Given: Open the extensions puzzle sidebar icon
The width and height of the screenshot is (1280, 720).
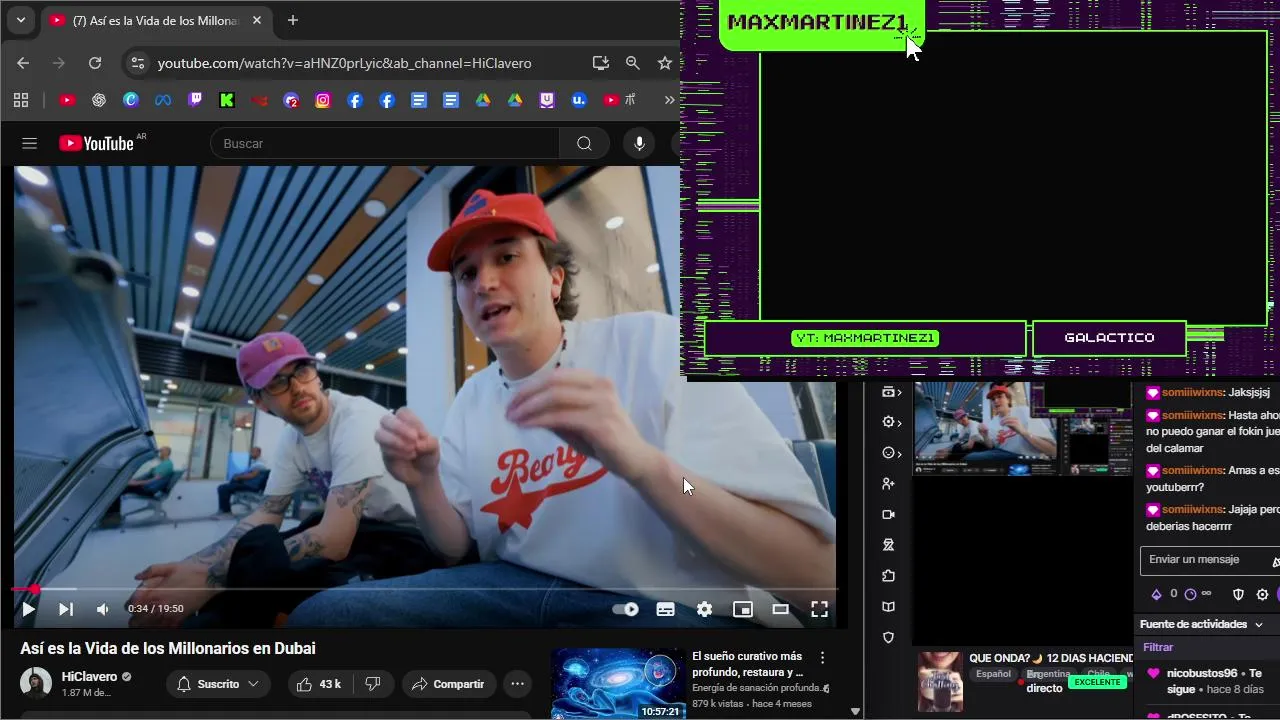Looking at the screenshot, I should tap(888, 576).
